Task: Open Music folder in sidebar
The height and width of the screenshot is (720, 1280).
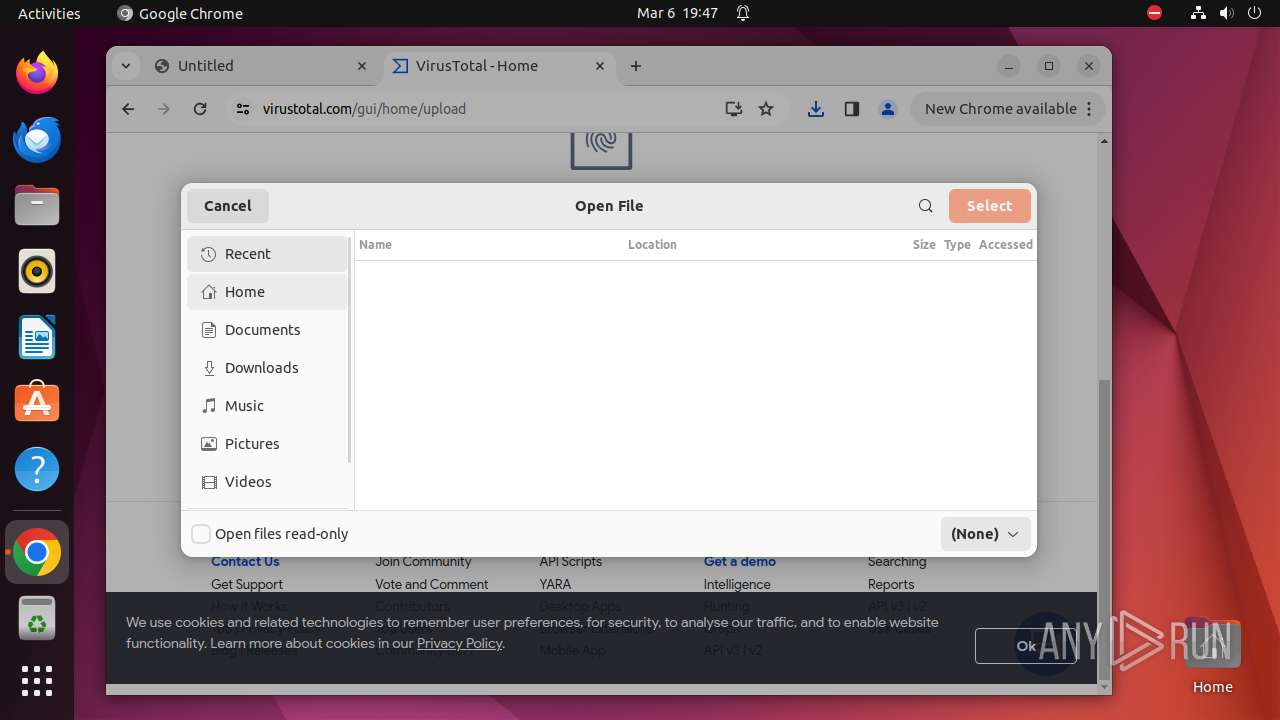Action: pyautogui.click(x=267, y=406)
